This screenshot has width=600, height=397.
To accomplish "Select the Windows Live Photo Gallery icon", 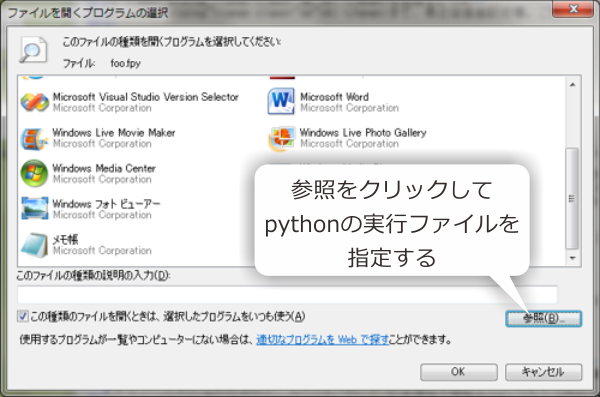I will [x=282, y=138].
